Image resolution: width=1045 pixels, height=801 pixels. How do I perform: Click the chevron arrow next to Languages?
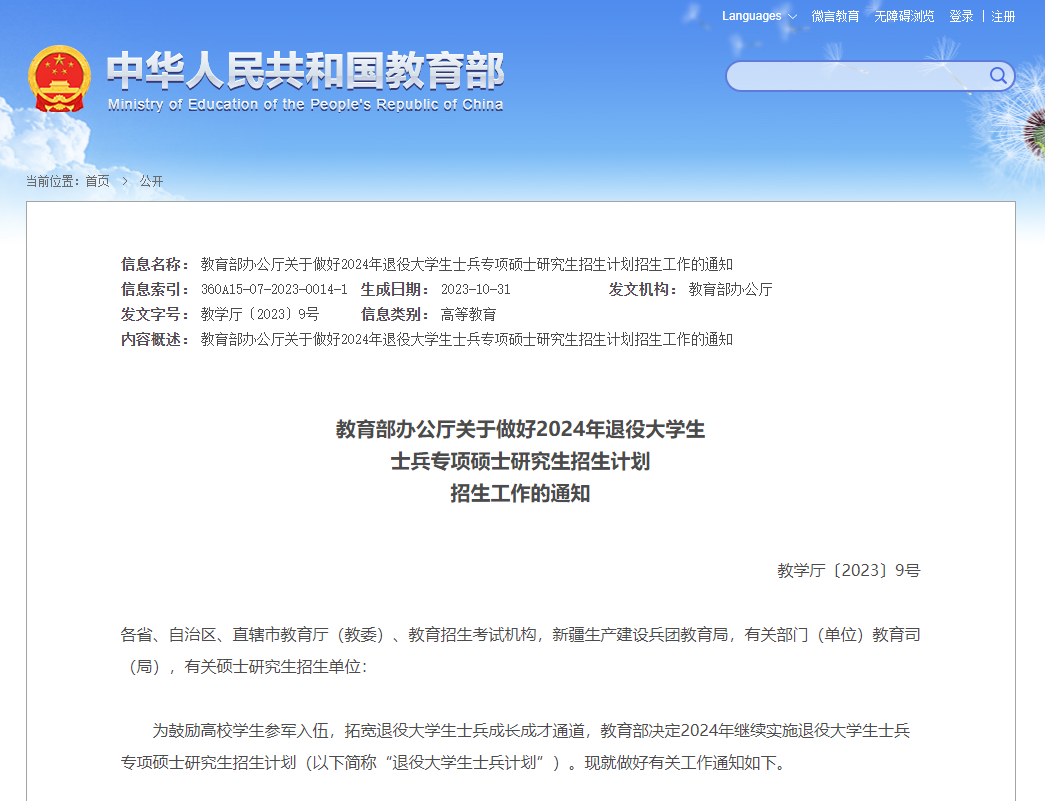point(791,16)
